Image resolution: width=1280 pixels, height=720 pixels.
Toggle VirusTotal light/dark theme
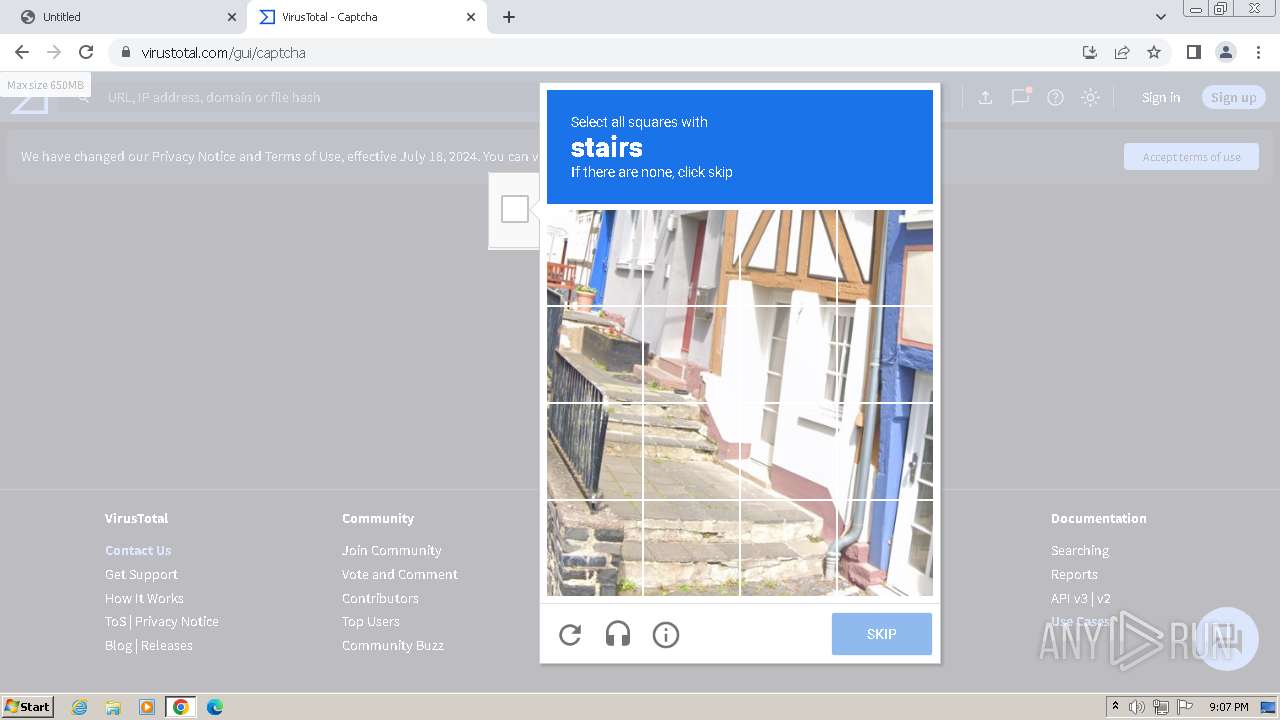(1091, 97)
